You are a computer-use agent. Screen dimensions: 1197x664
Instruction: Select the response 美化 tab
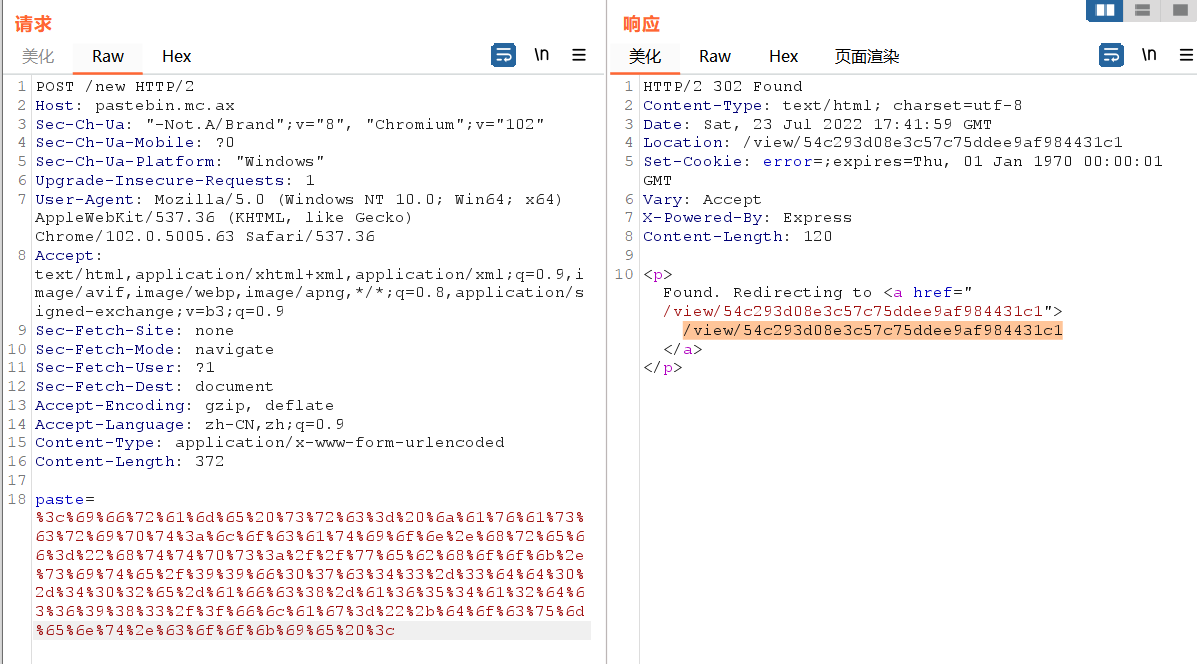[645, 56]
